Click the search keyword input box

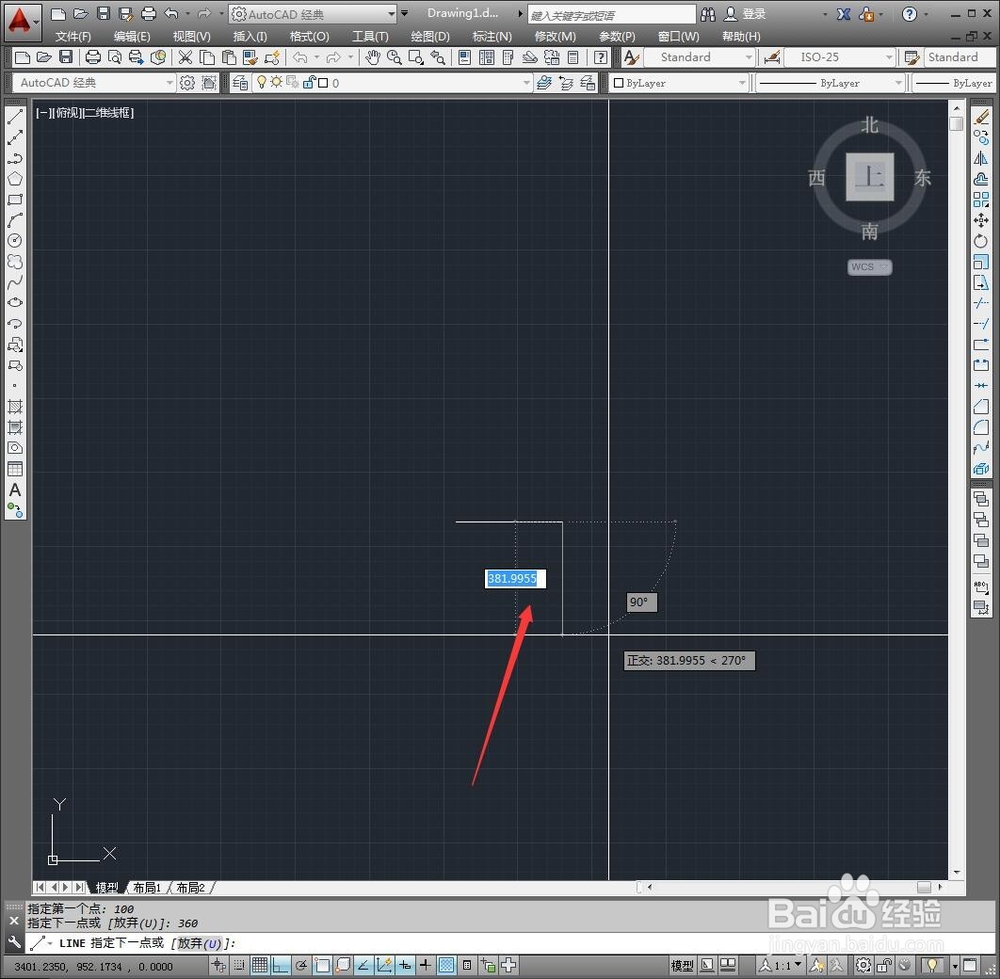click(612, 15)
